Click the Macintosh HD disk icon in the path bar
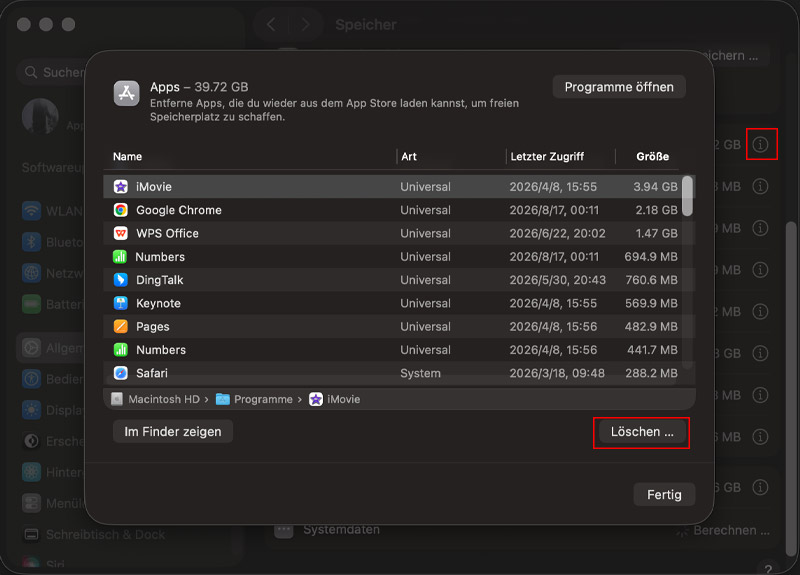Viewport: 800px width, 575px height. (117, 399)
